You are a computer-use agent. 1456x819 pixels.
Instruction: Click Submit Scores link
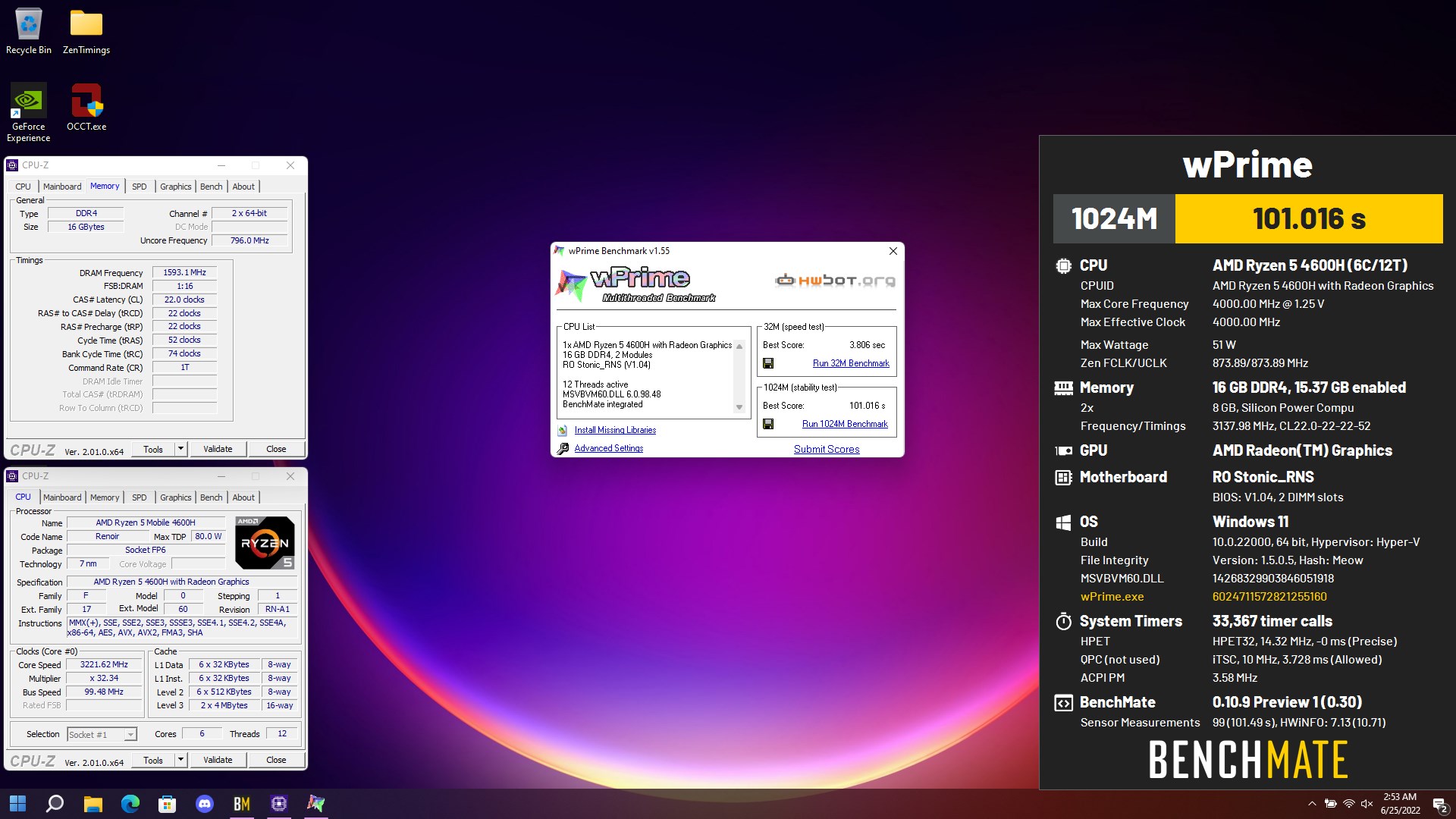click(x=827, y=449)
